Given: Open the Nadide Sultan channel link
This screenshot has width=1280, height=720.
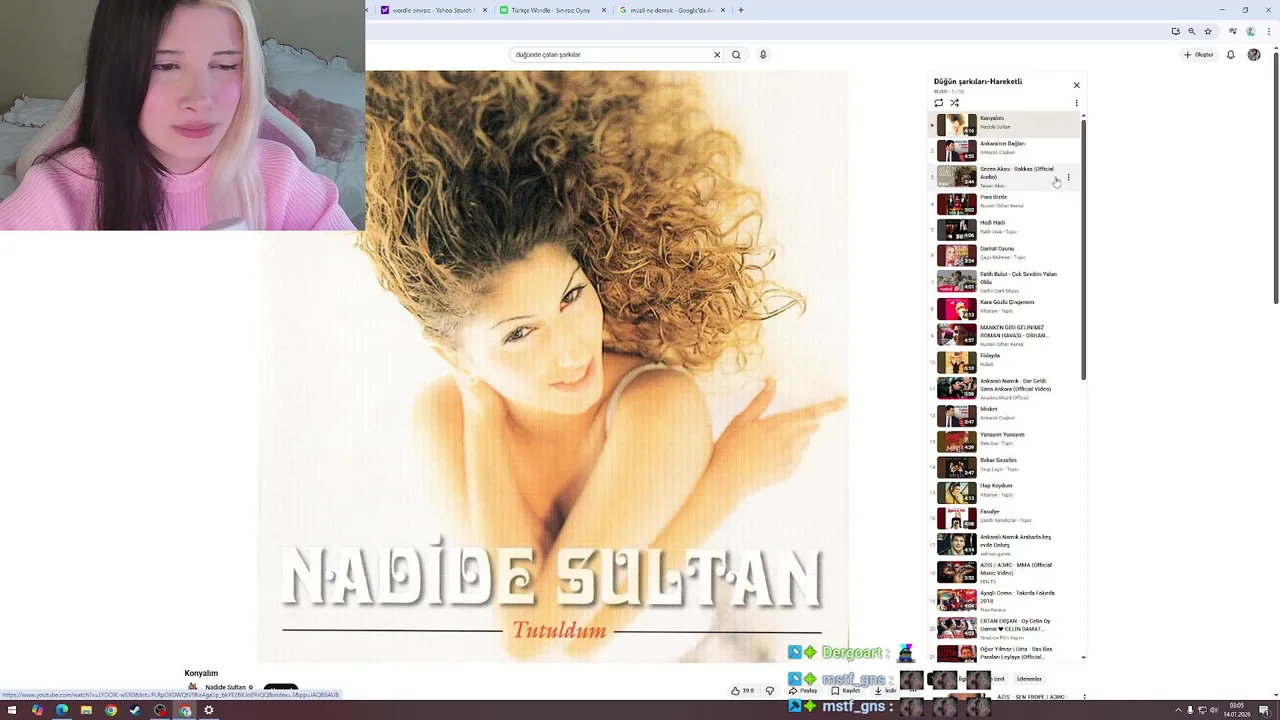Looking at the screenshot, I should pyautogui.click(x=225, y=687).
